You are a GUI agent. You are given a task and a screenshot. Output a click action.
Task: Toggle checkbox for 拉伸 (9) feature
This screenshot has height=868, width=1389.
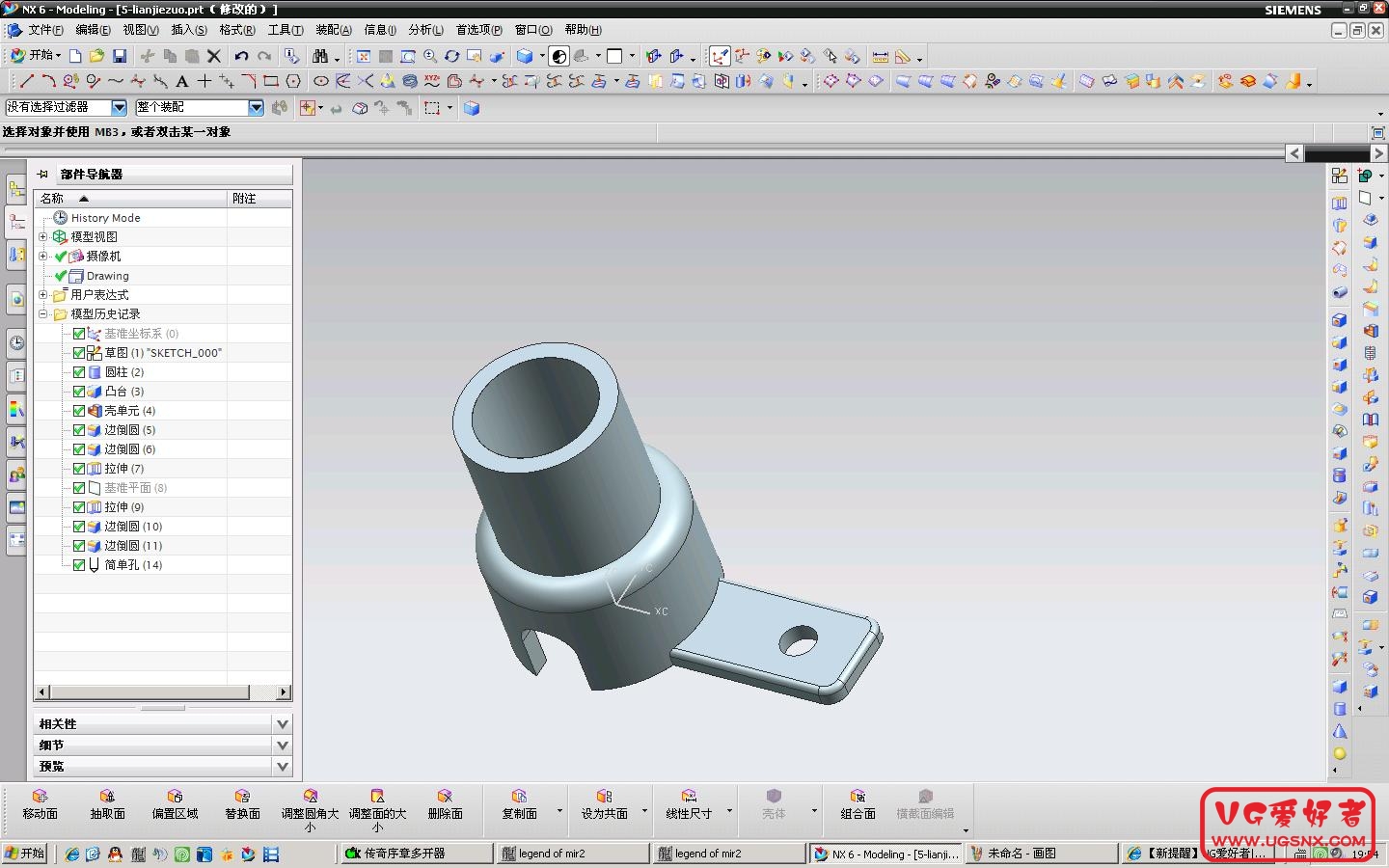pyautogui.click(x=79, y=507)
